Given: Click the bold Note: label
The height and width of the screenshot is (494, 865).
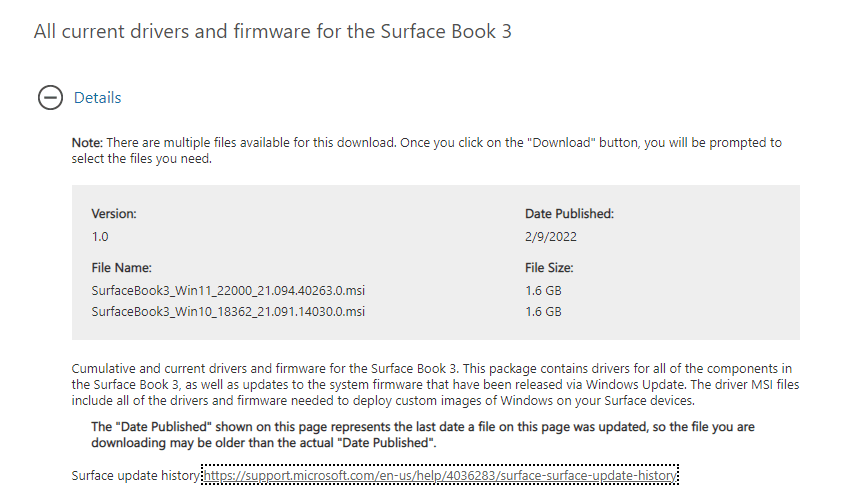Looking at the screenshot, I should click(87, 142).
